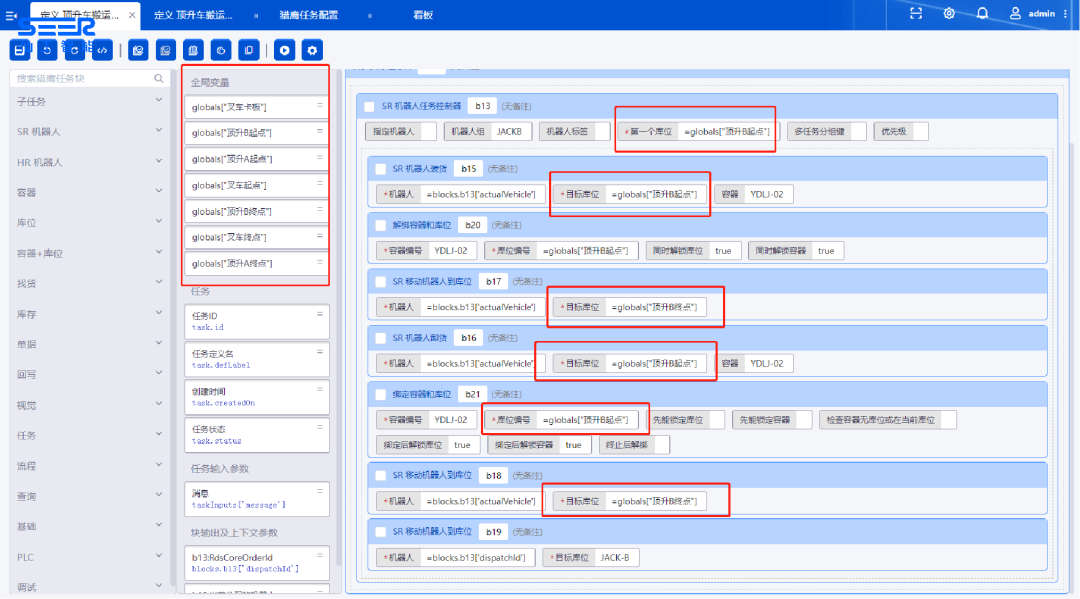Click the redo icon in the toolbar

(x=74, y=50)
